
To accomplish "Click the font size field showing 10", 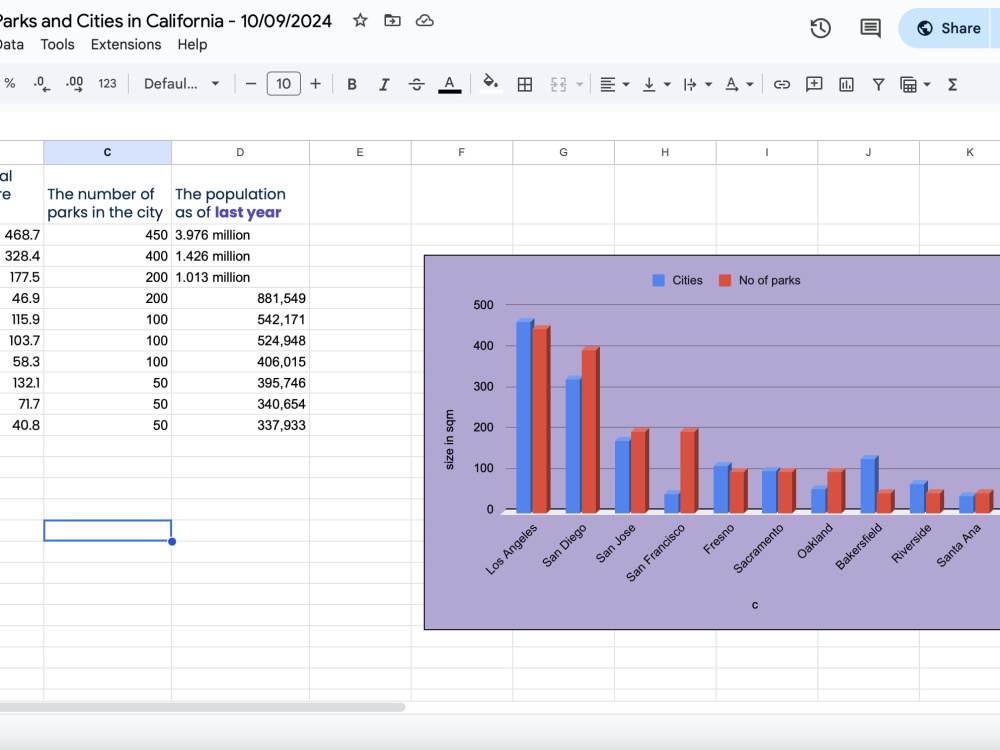I will click(283, 84).
